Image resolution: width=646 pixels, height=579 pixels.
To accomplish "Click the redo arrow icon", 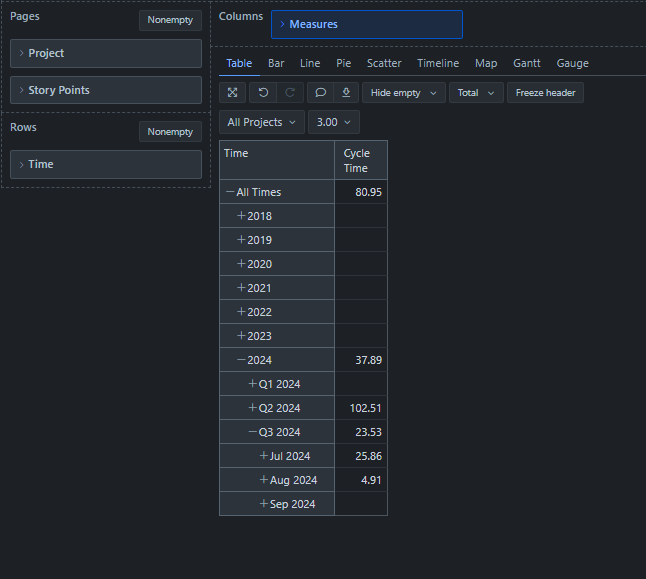I will (290, 93).
